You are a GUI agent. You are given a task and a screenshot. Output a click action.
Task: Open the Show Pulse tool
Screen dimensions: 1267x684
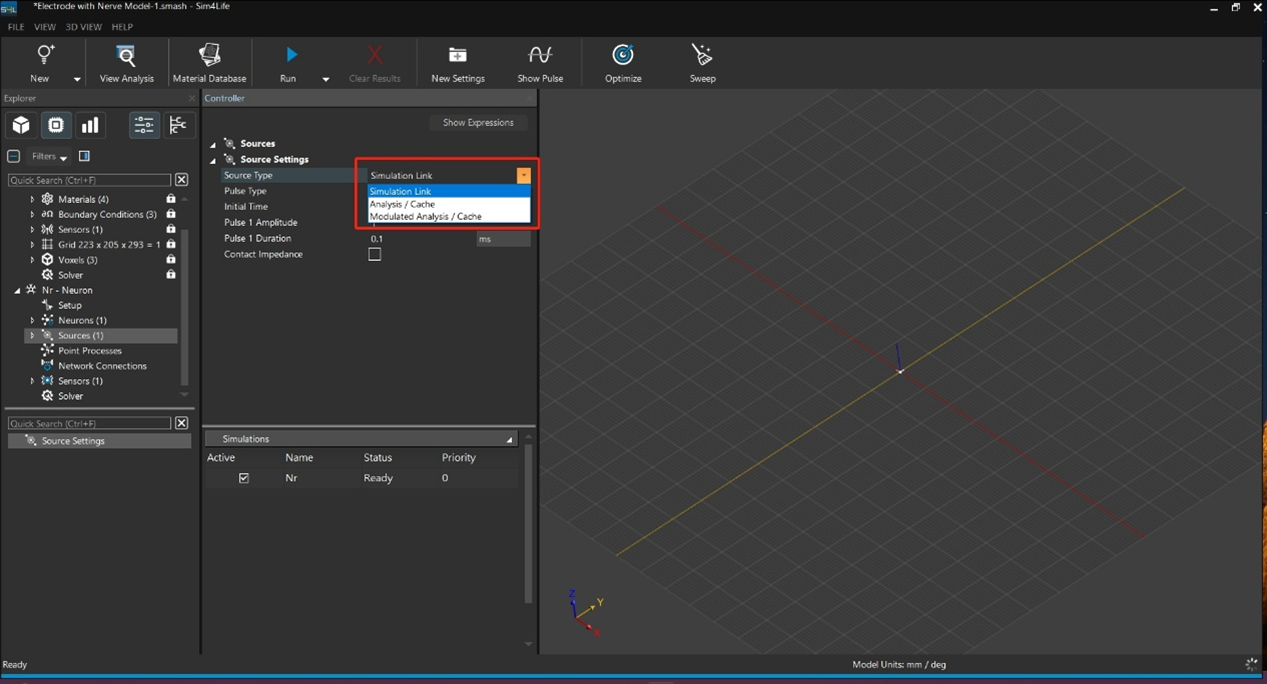coord(540,55)
